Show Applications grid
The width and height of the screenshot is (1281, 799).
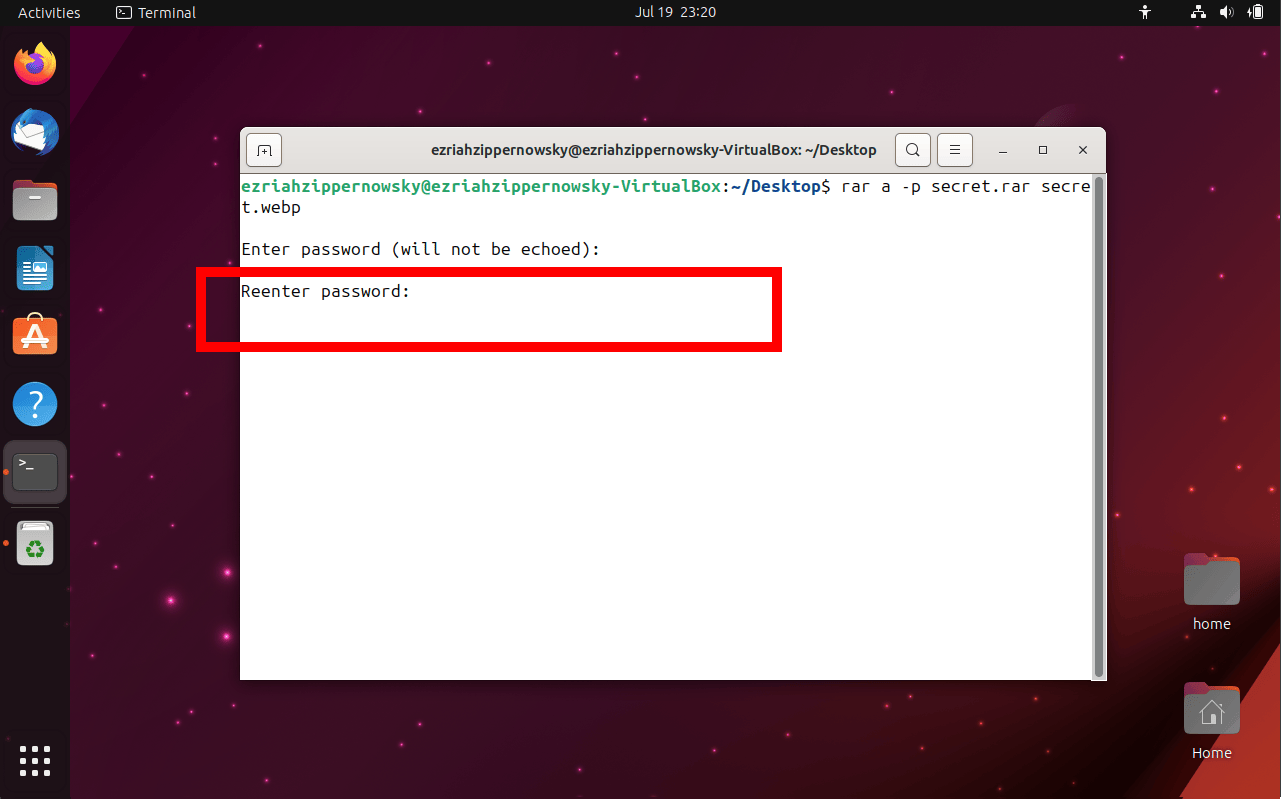pos(35,760)
